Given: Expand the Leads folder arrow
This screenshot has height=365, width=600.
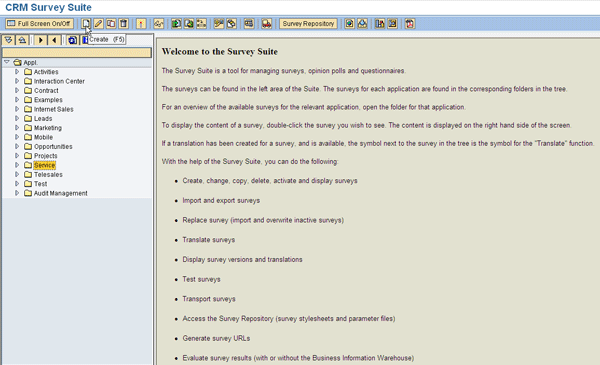Looking at the screenshot, I should [17, 118].
